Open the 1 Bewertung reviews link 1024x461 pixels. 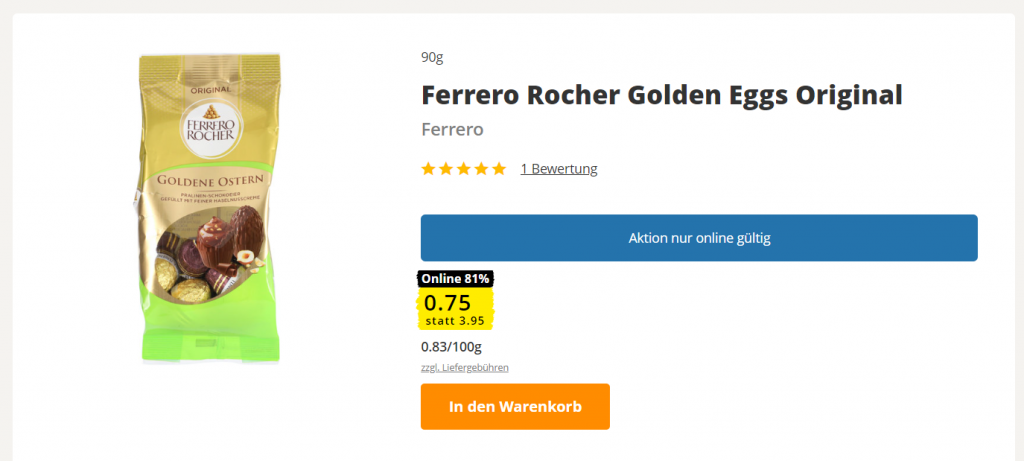point(558,169)
